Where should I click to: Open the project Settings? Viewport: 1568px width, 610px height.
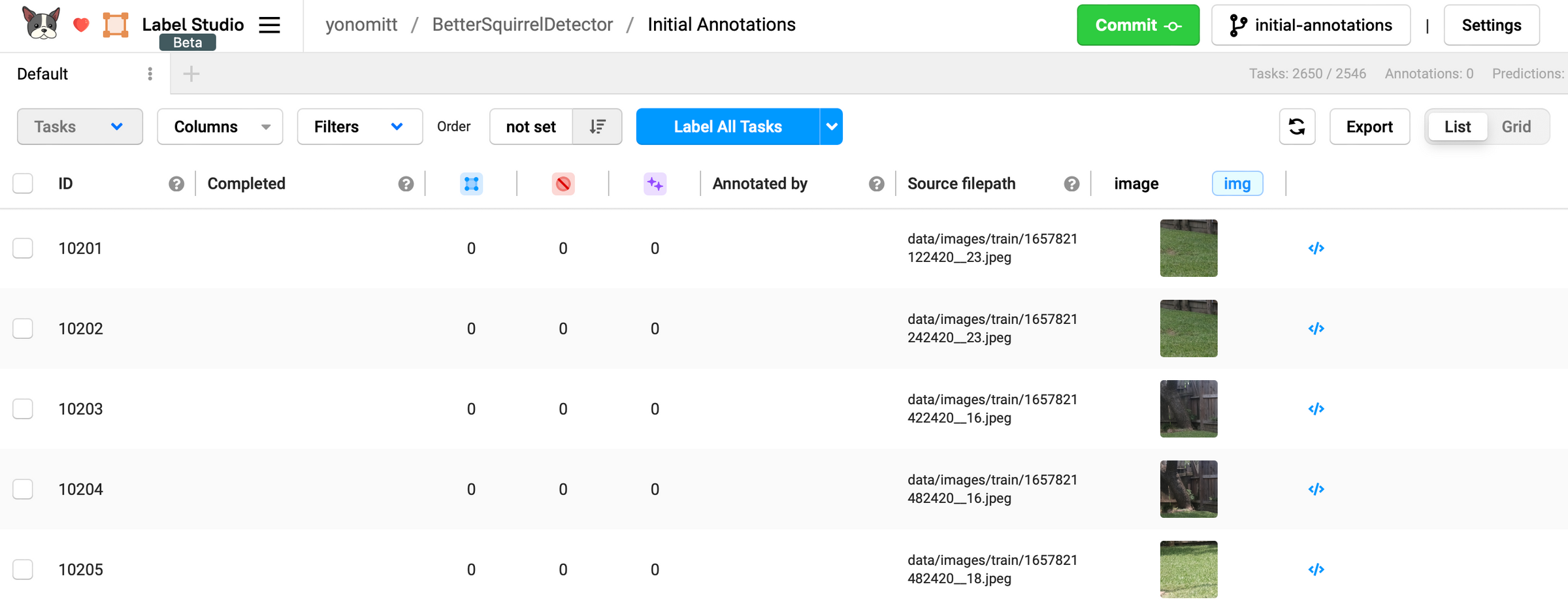(1492, 25)
